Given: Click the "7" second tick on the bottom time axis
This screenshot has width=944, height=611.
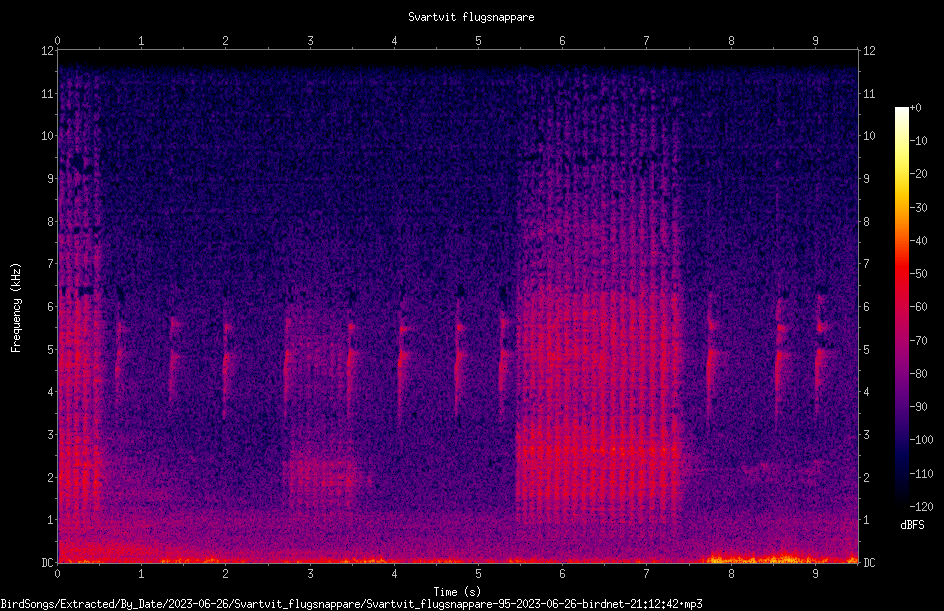Looking at the screenshot, I should 647,574.
